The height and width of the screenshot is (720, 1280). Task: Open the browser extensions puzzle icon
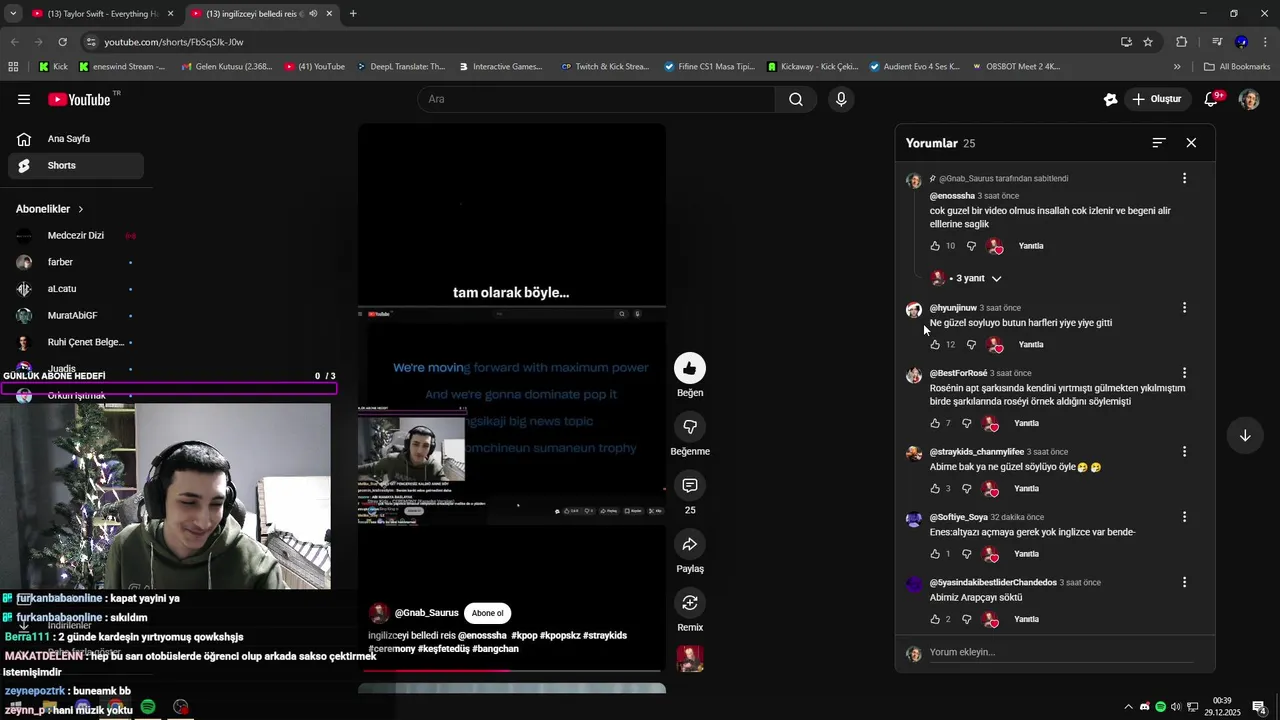coord(1182,42)
